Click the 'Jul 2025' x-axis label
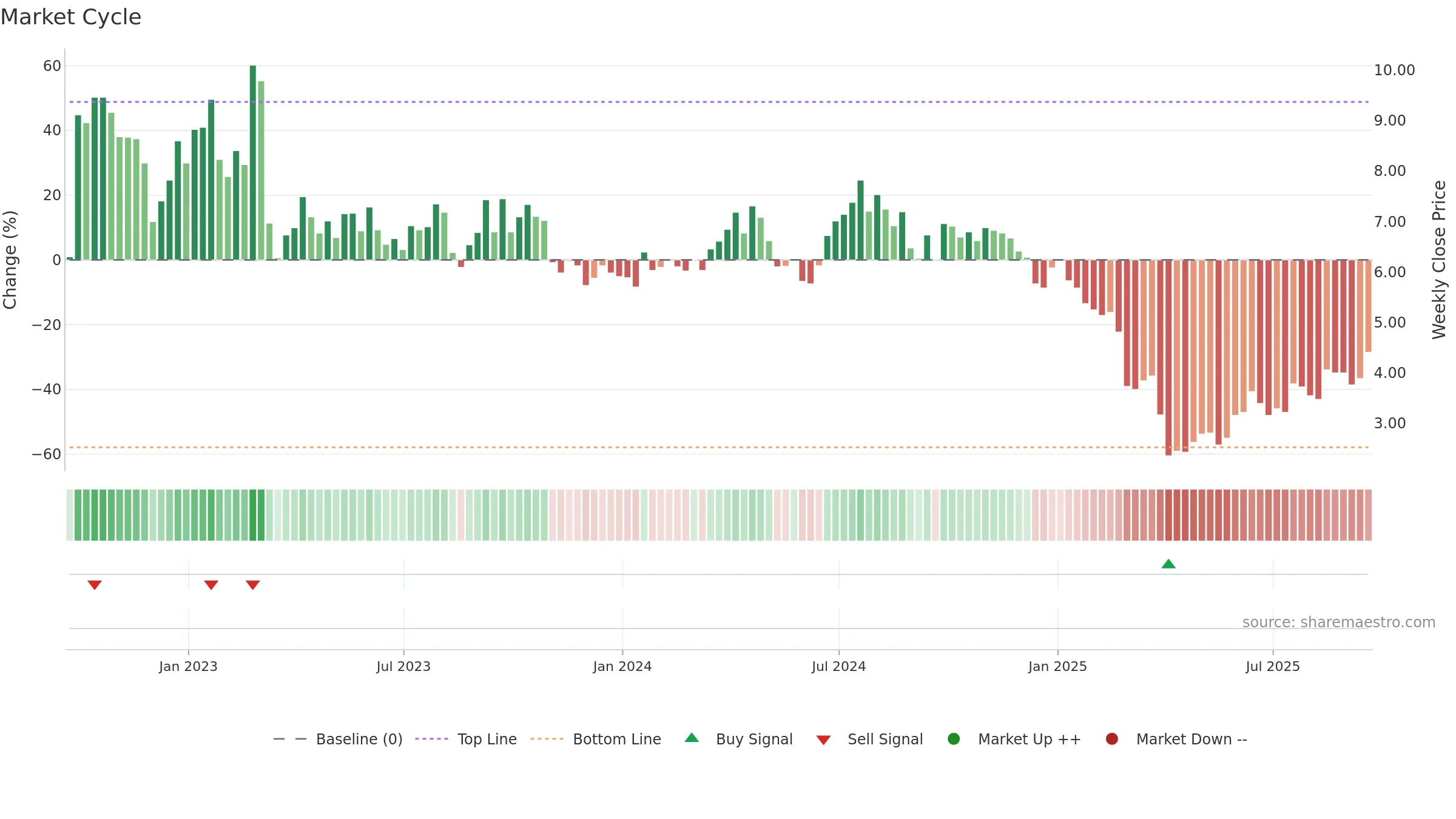 coord(1273,667)
